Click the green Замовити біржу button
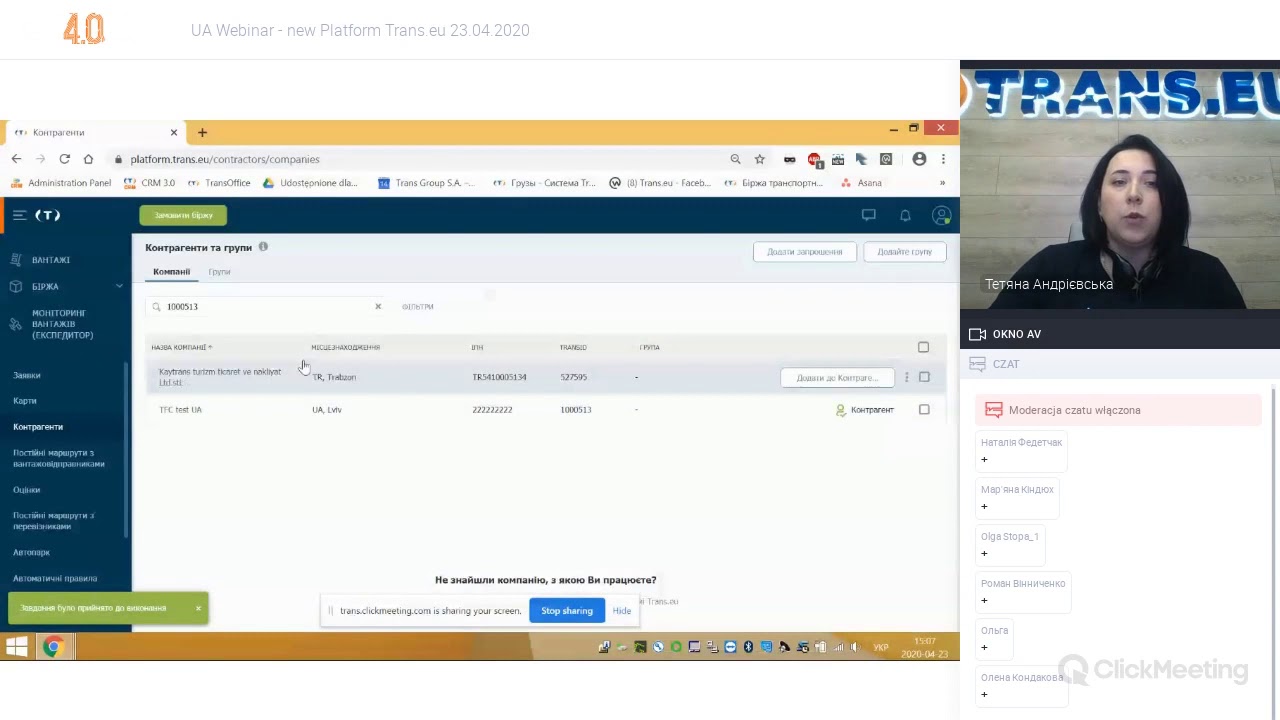 [183, 215]
